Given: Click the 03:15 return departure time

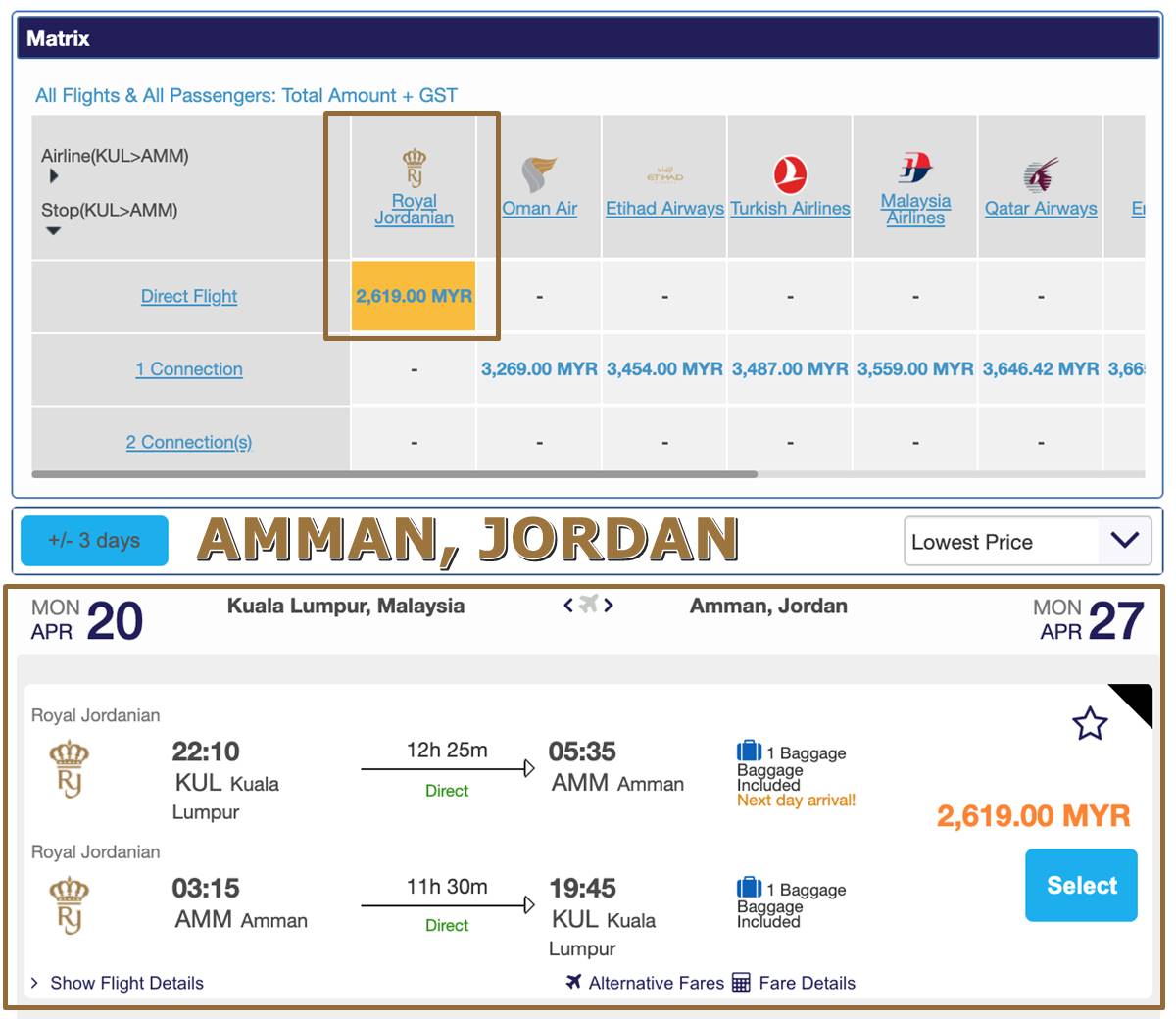Looking at the screenshot, I should (x=206, y=888).
